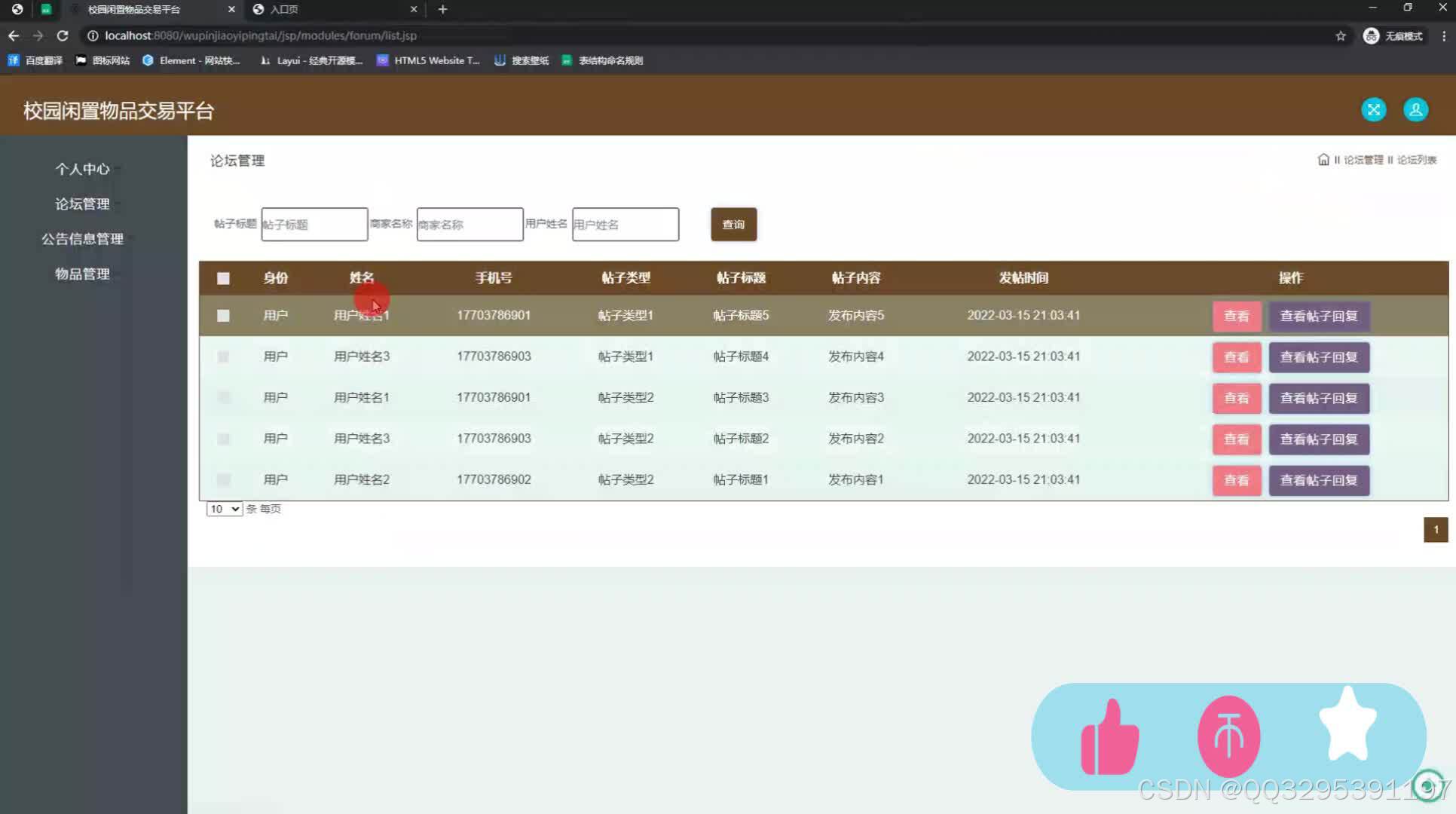The image size is (1456, 814).
Task: Reload the page with refresh icon
Action: [x=63, y=35]
